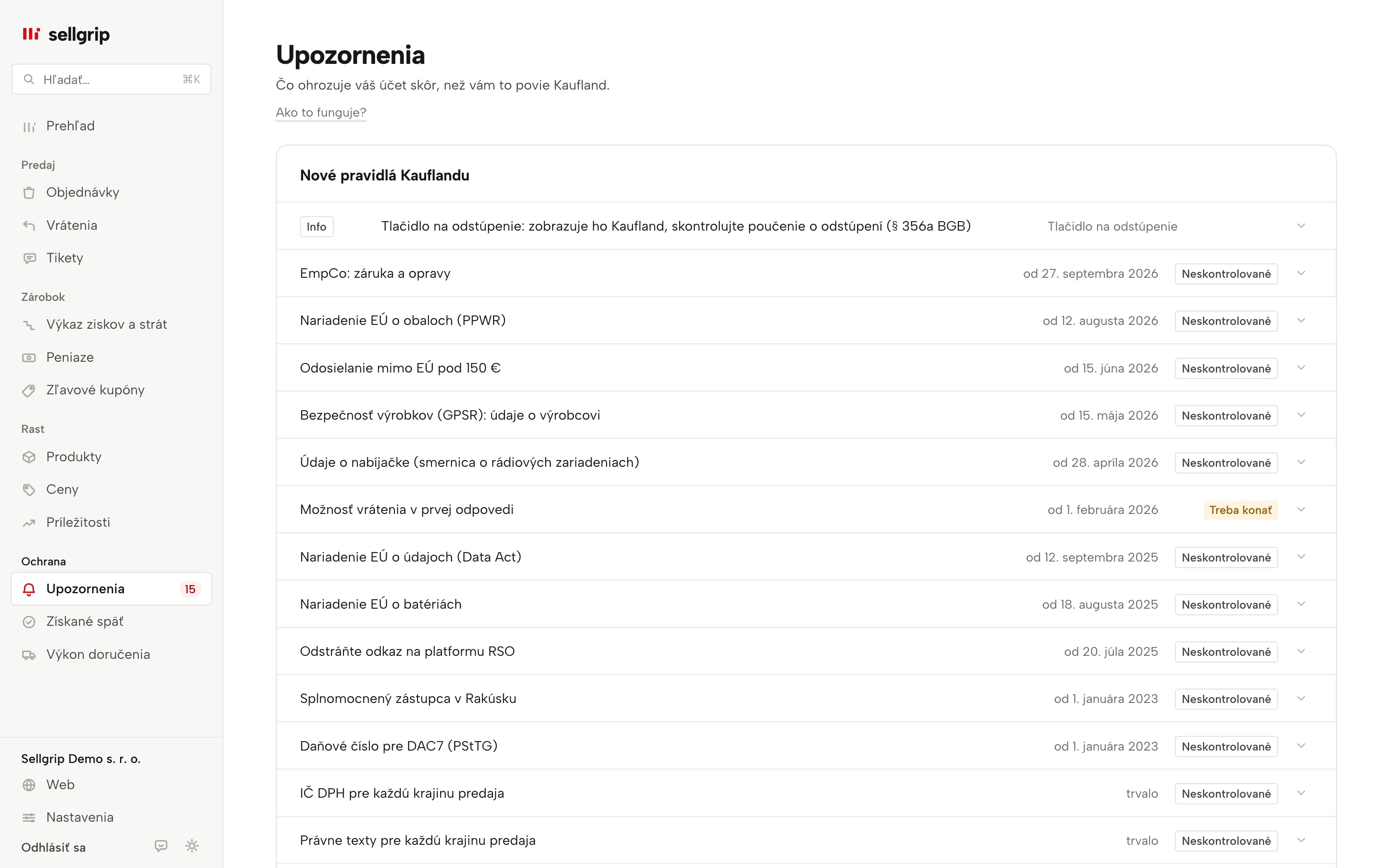Click Odhlásiť sa to log out
This screenshot has height=868, width=1389.
[x=54, y=847]
